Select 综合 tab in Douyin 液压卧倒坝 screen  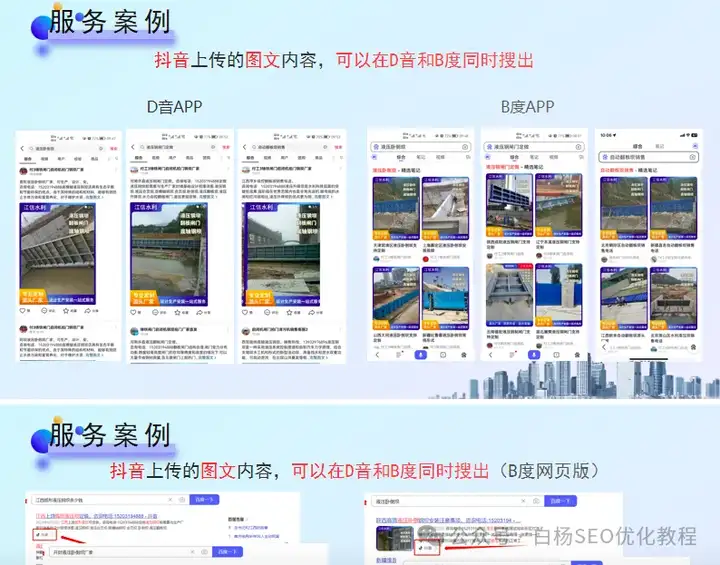click(28, 158)
